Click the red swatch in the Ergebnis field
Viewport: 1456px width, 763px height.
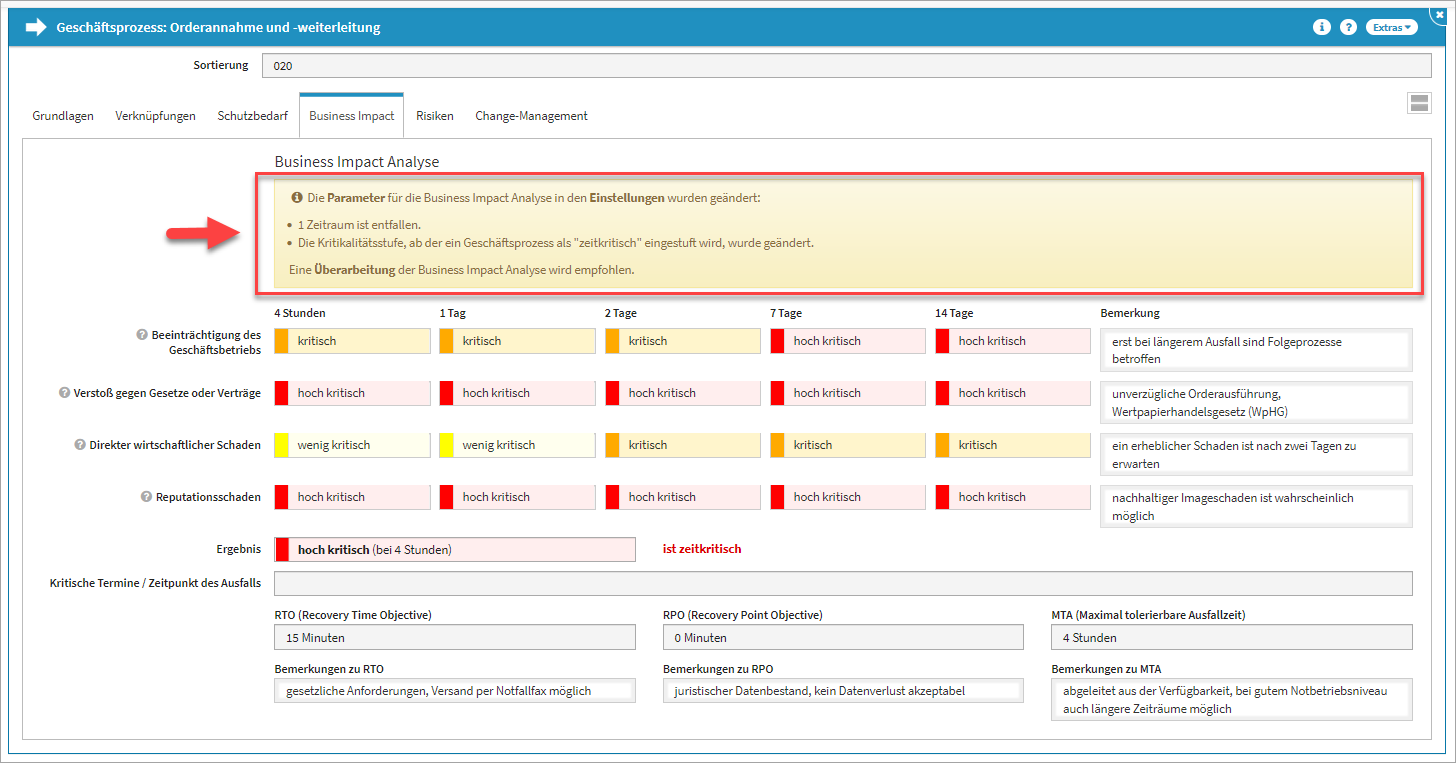(282, 549)
